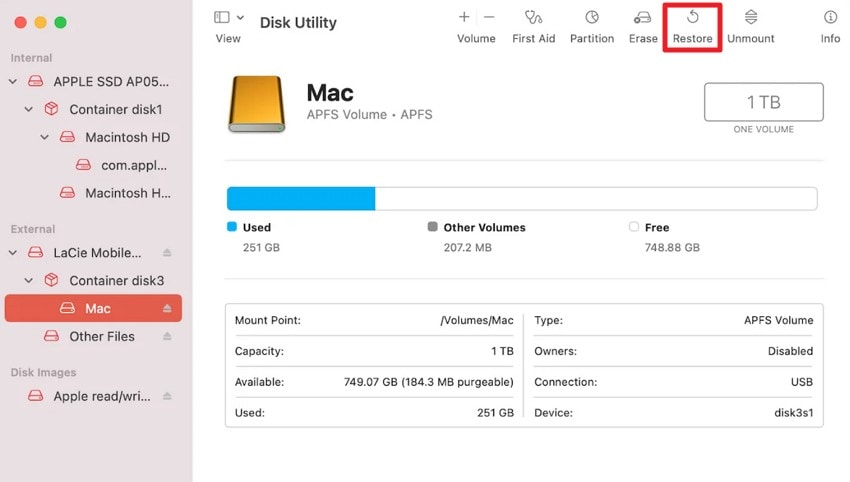Click the Other Files drive icon
Viewport: 850px width, 482px height.
(x=51, y=336)
